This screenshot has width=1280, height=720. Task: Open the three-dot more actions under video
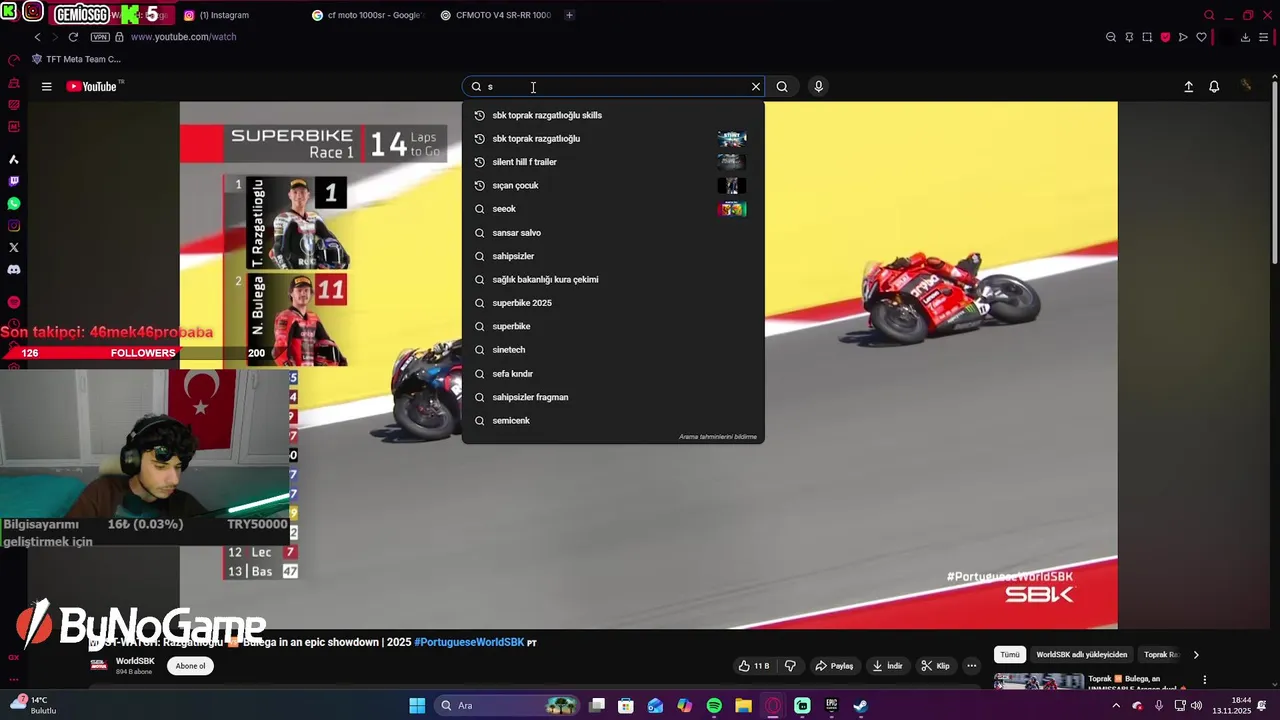(x=971, y=666)
